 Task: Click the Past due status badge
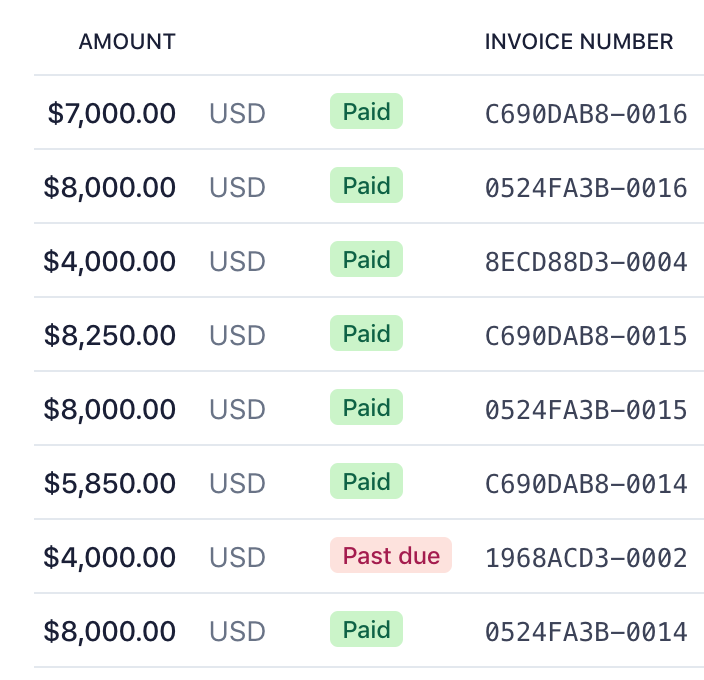tap(391, 555)
